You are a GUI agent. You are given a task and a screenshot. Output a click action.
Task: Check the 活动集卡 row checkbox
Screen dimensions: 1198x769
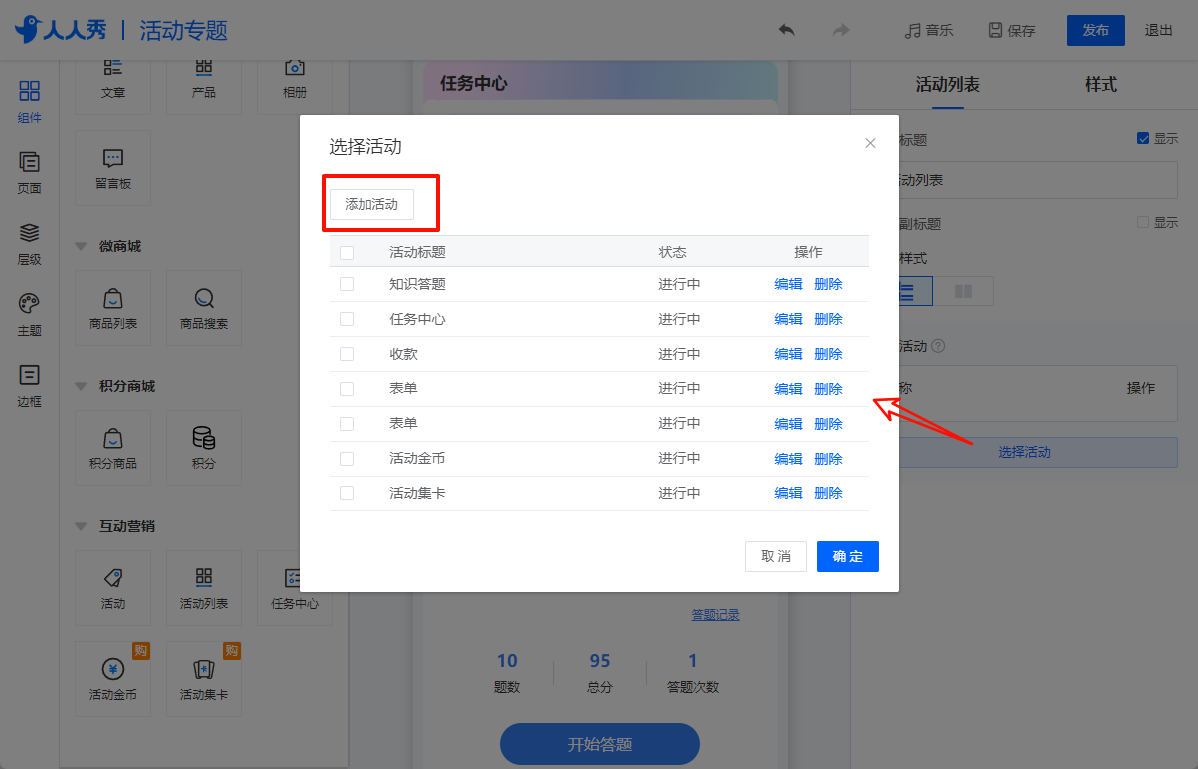(347, 493)
